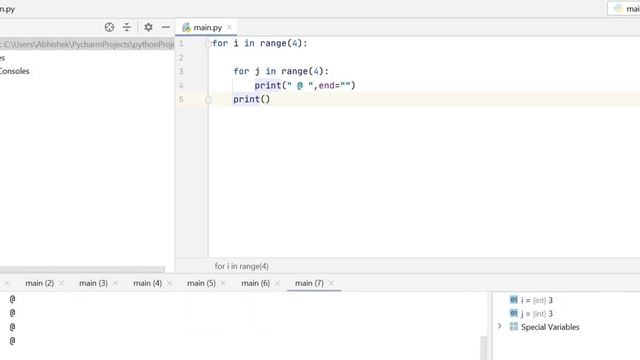Place cursor on 'for j in range(4):' line
Screen dimensions: 640x360
click(281, 71)
